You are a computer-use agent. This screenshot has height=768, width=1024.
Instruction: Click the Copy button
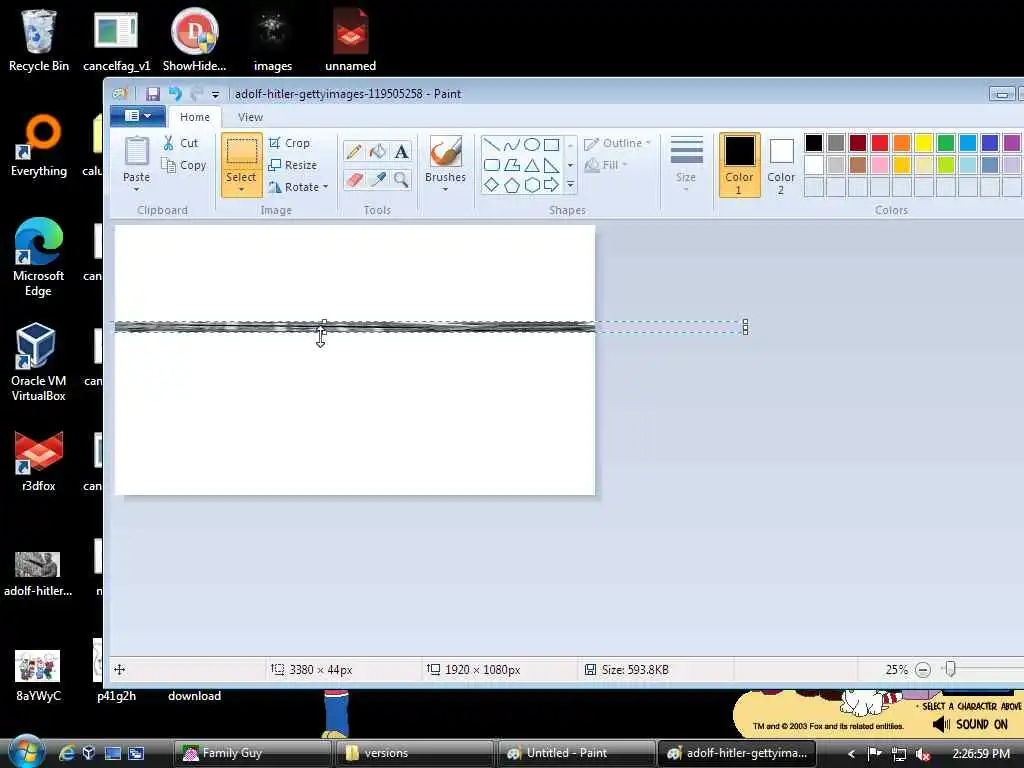pyautogui.click(x=184, y=165)
